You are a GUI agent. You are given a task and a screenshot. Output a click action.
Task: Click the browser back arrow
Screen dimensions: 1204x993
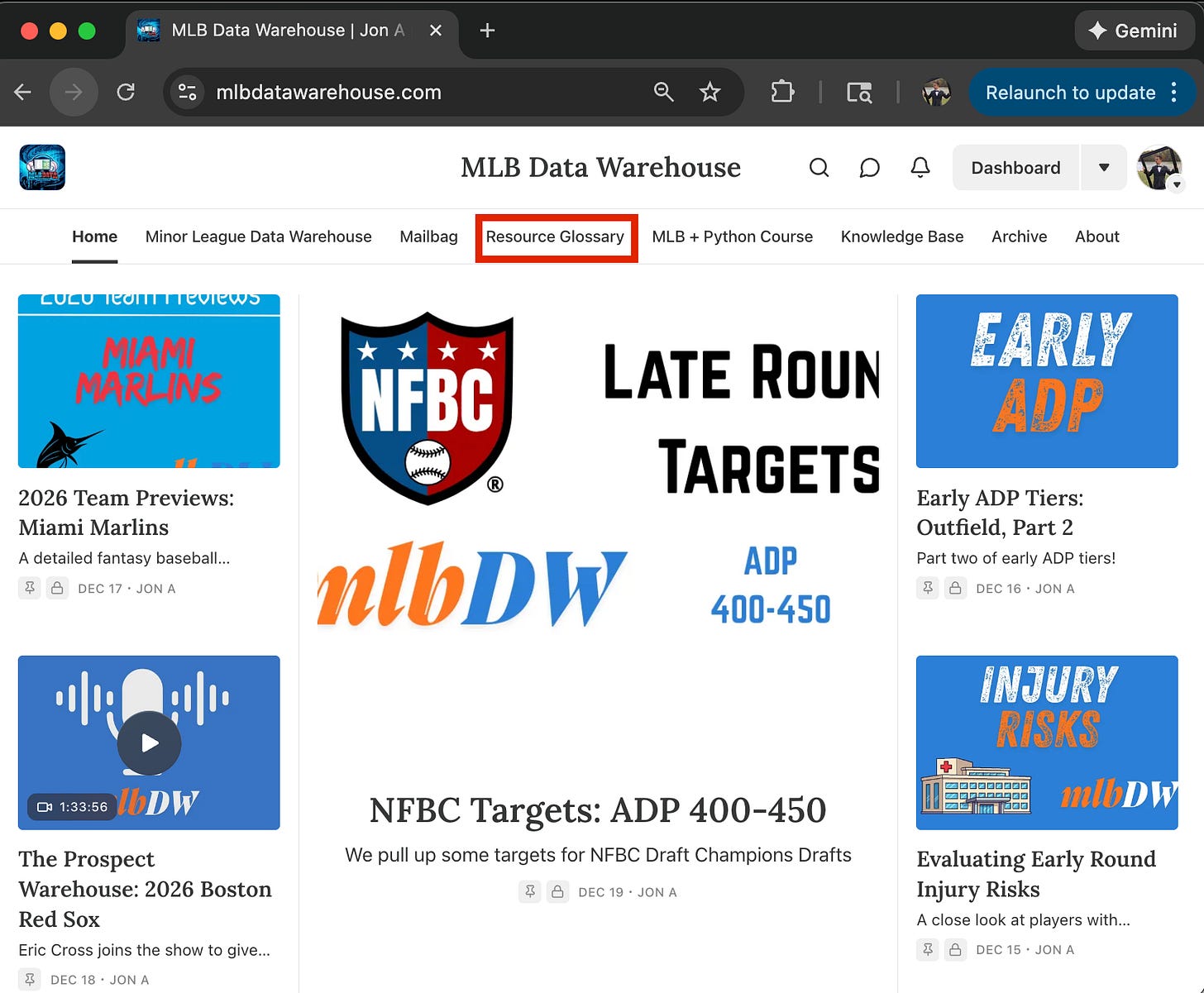click(23, 92)
